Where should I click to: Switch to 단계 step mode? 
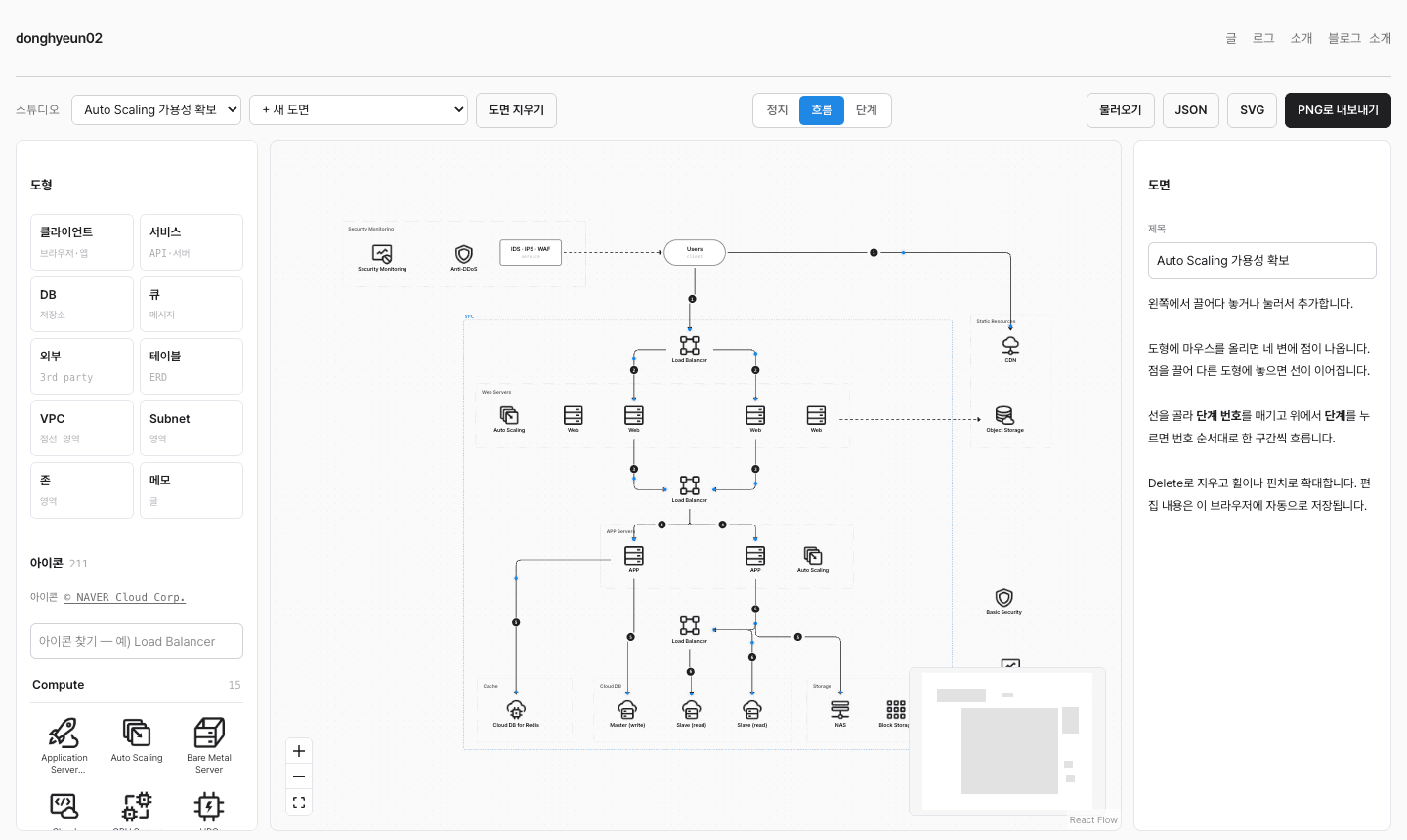(867, 110)
